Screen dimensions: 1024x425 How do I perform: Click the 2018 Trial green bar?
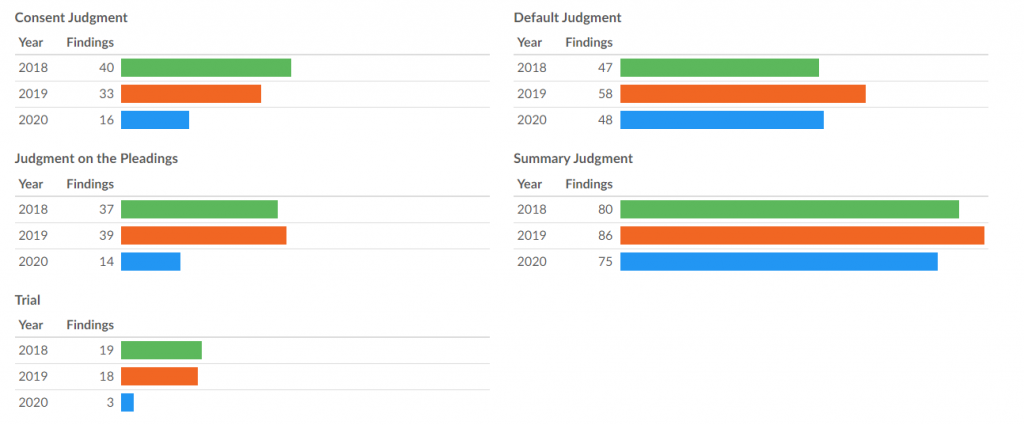tap(161, 350)
